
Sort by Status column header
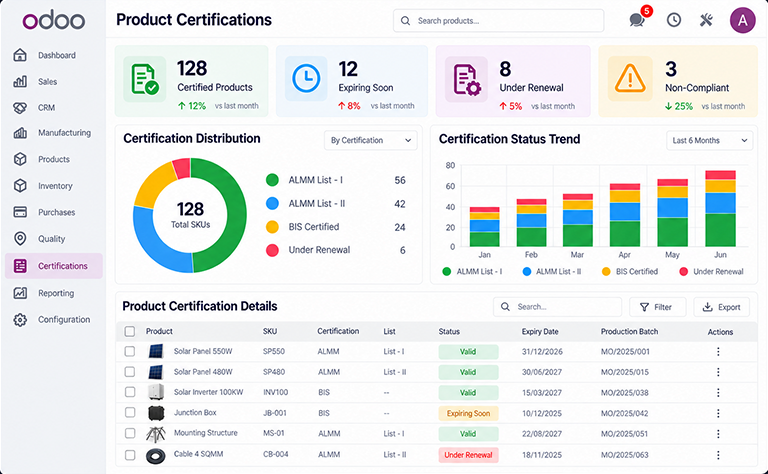pos(449,332)
